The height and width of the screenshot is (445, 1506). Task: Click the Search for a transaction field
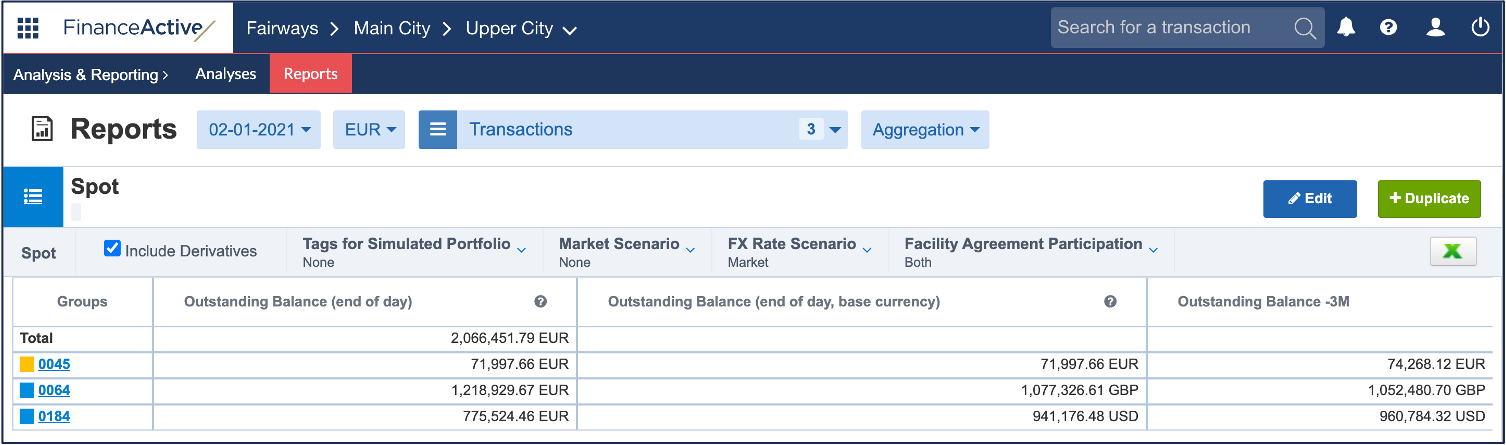(1168, 28)
